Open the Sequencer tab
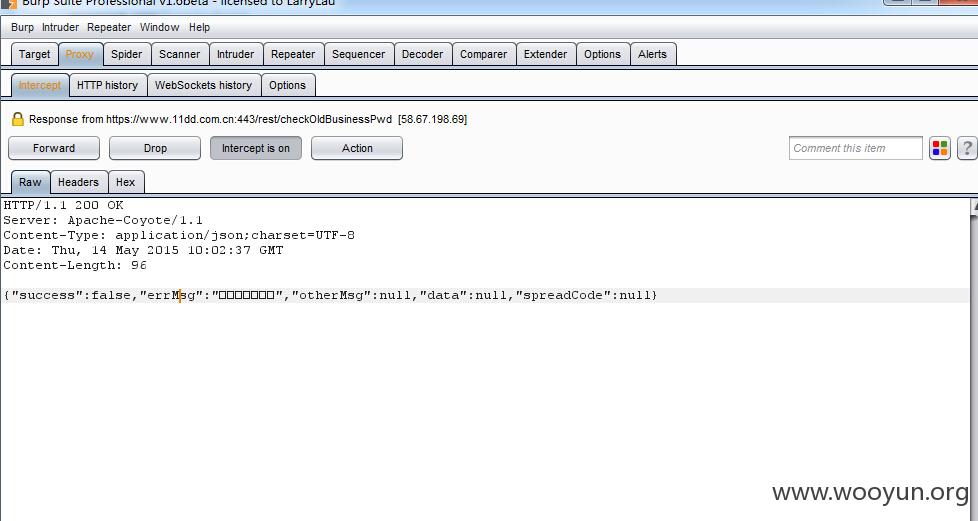Image resolution: width=978 pixels, height=521 pixels. point(359,54)
